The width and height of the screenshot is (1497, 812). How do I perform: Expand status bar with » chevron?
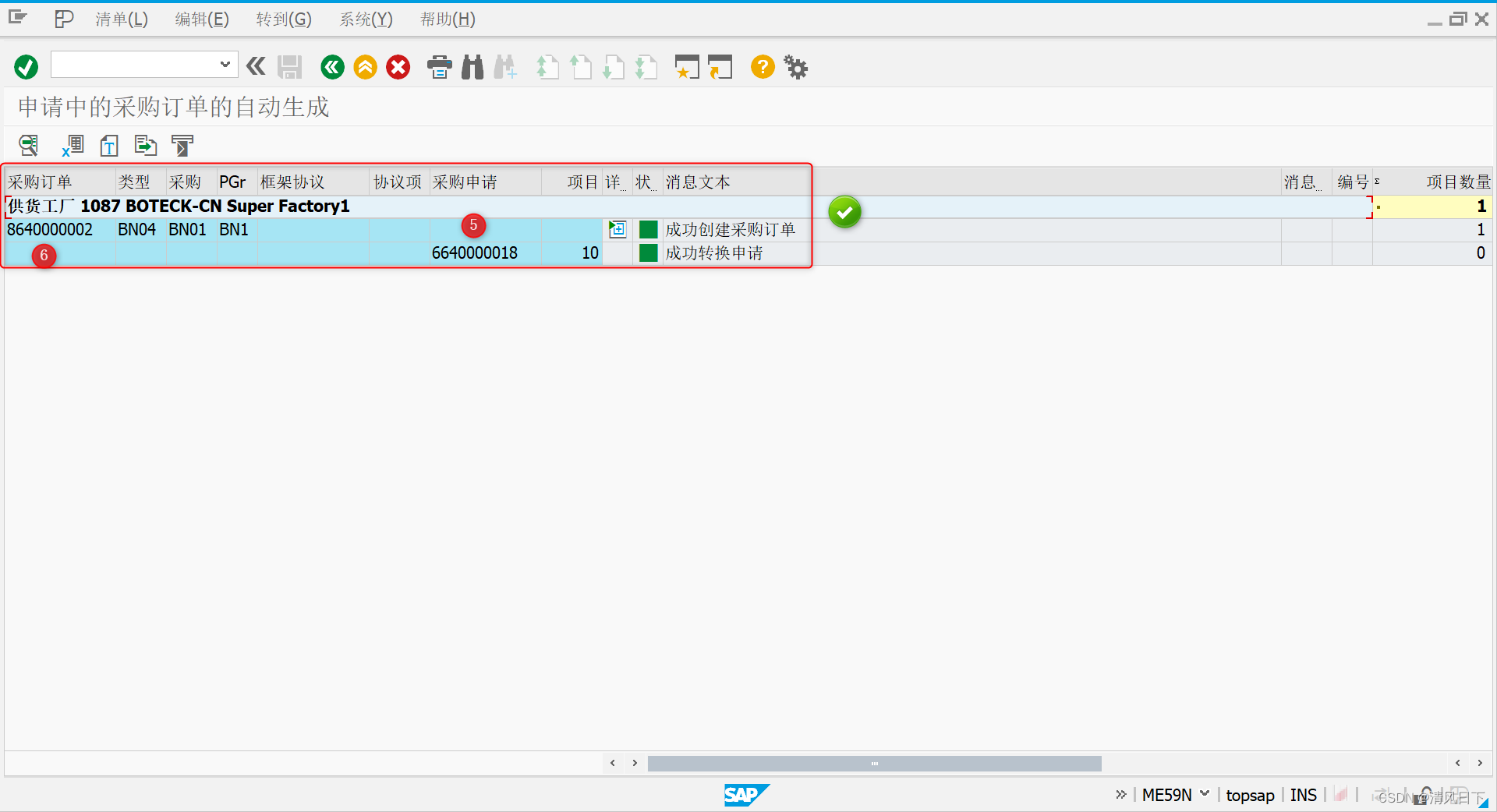pyautogui.click(x=1121, y=795)
